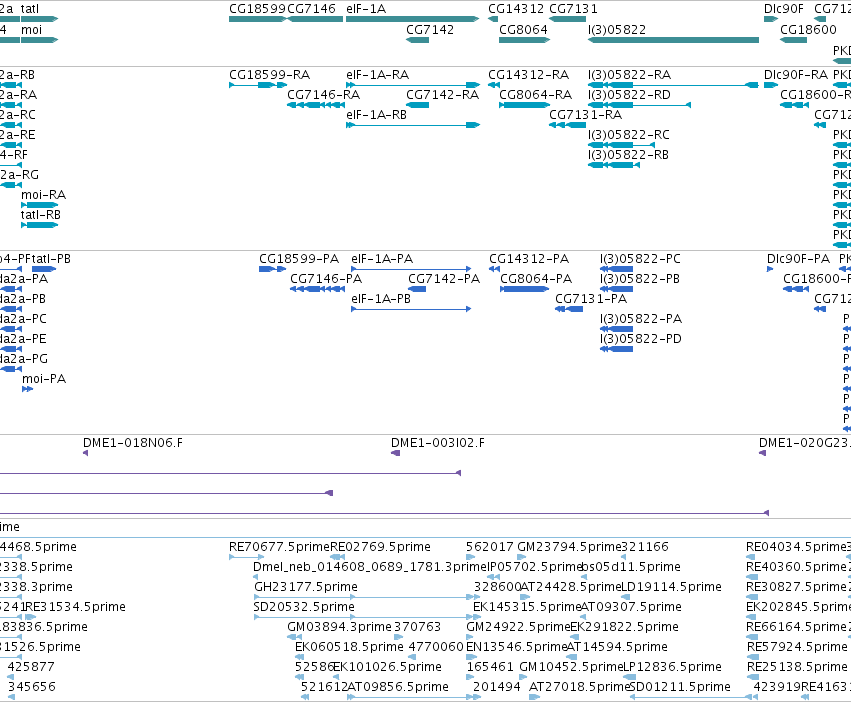The image size is (851, 702).
Task: Click the AT09856.5prime EST label
Action: (398, 687)
